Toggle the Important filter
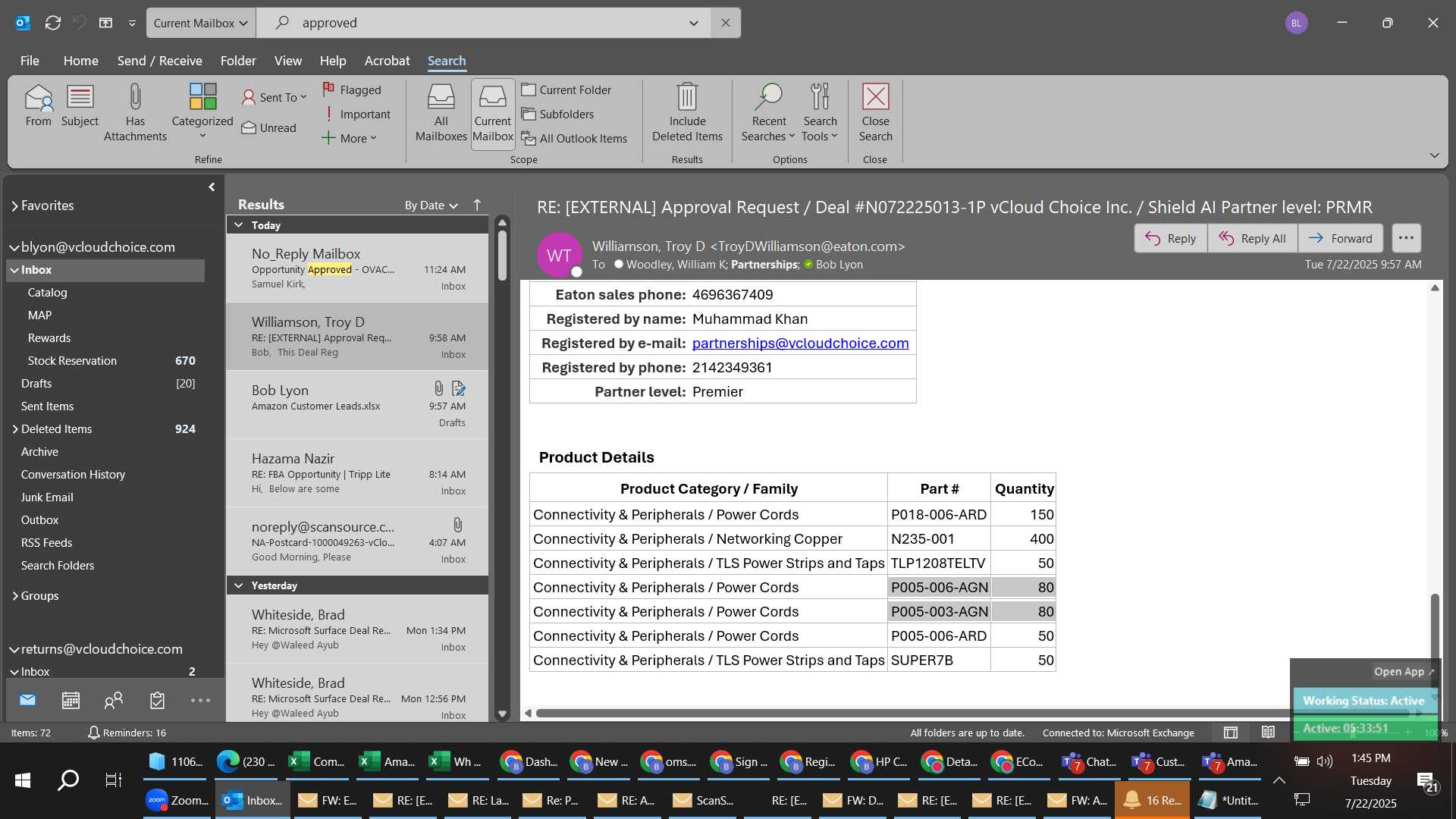This screenshot has height=819, width=1456. (x=356, y=114)
